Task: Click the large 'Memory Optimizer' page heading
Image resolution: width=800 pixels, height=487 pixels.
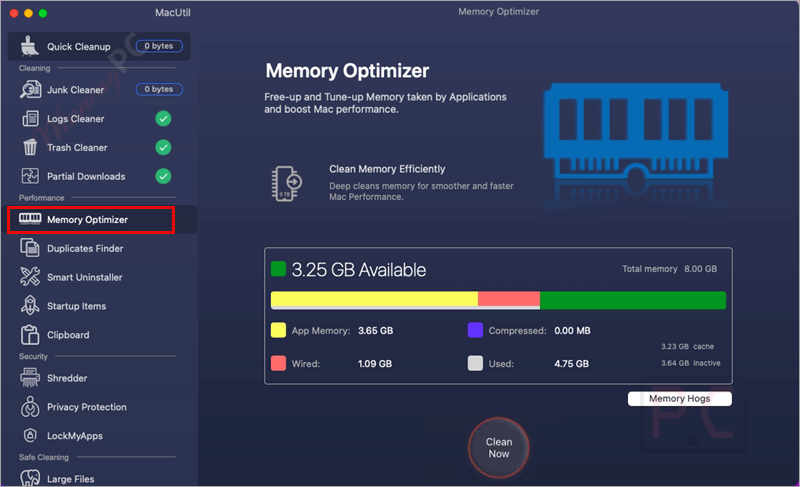Action: (x=347, y=71)
